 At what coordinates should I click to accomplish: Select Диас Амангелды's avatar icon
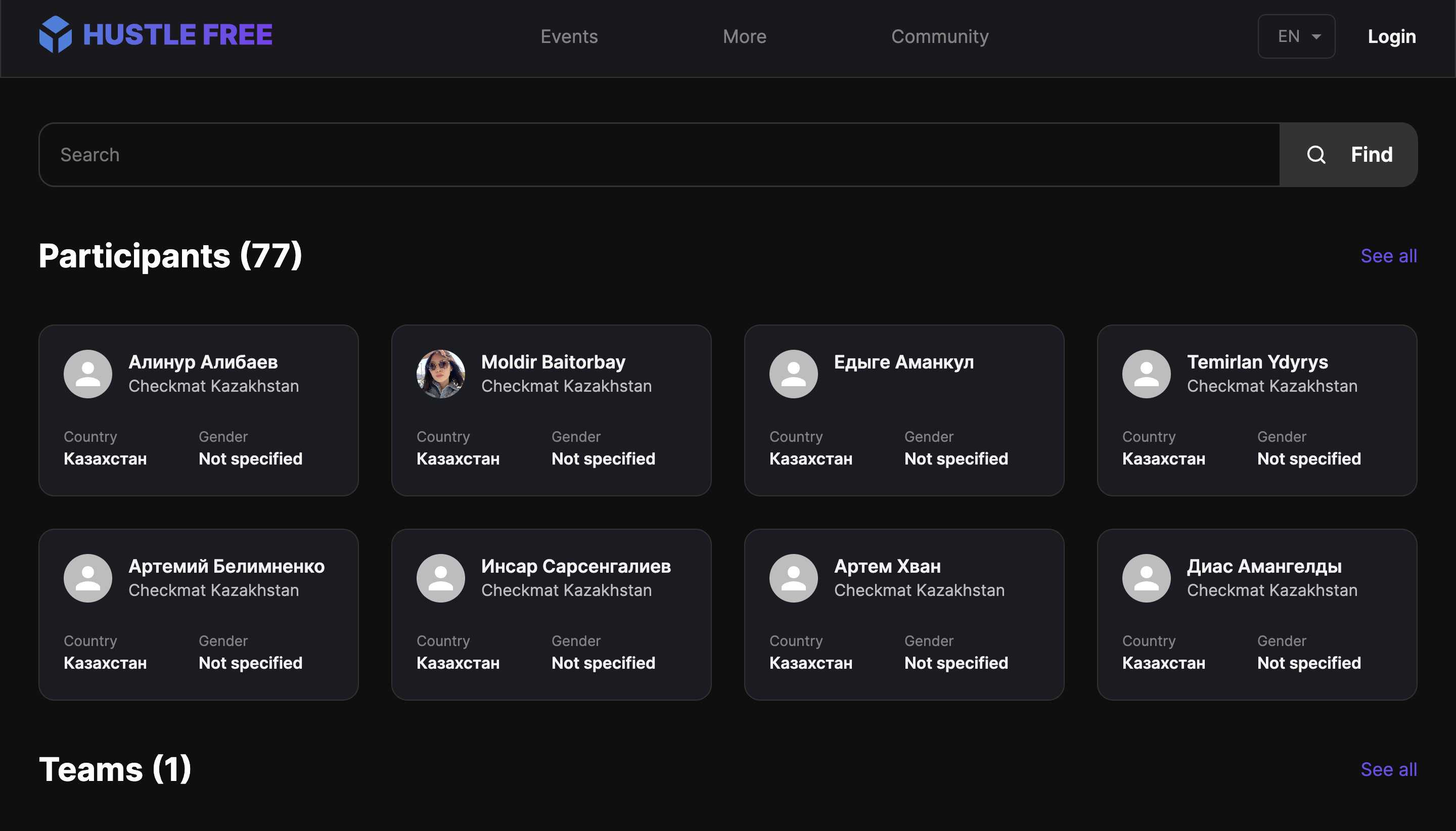(x=1146, y=578)
